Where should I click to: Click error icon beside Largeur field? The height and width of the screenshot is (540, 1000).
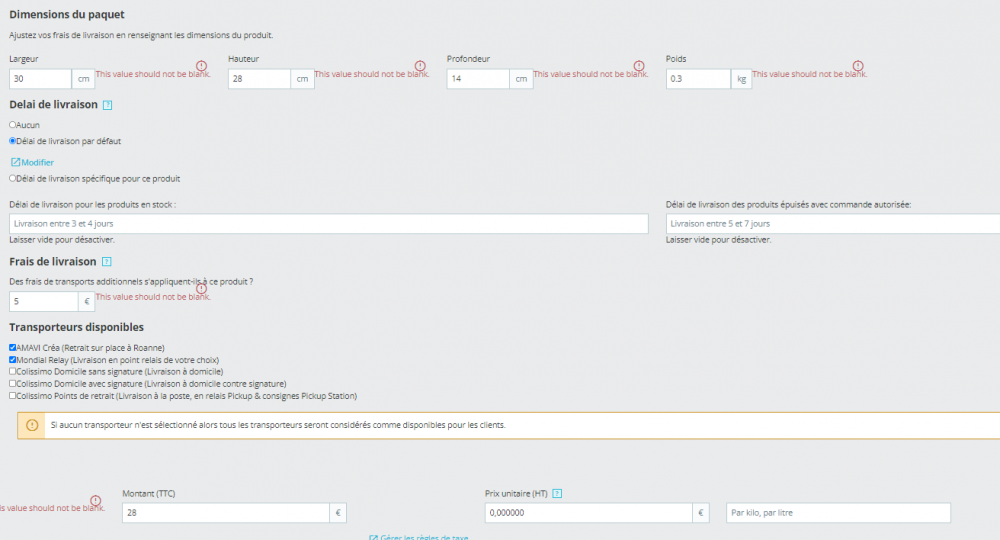[202, 66]
